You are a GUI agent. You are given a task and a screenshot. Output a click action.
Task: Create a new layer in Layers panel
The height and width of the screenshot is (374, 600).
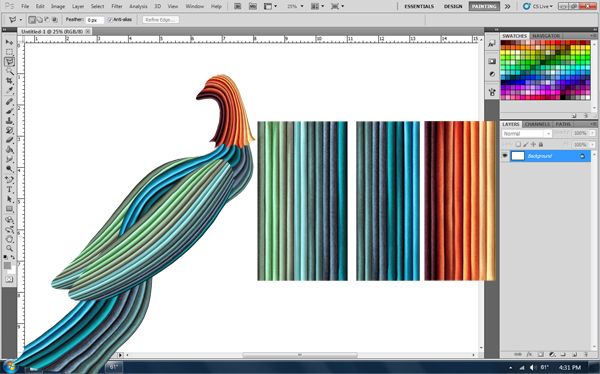click(575, 354)
